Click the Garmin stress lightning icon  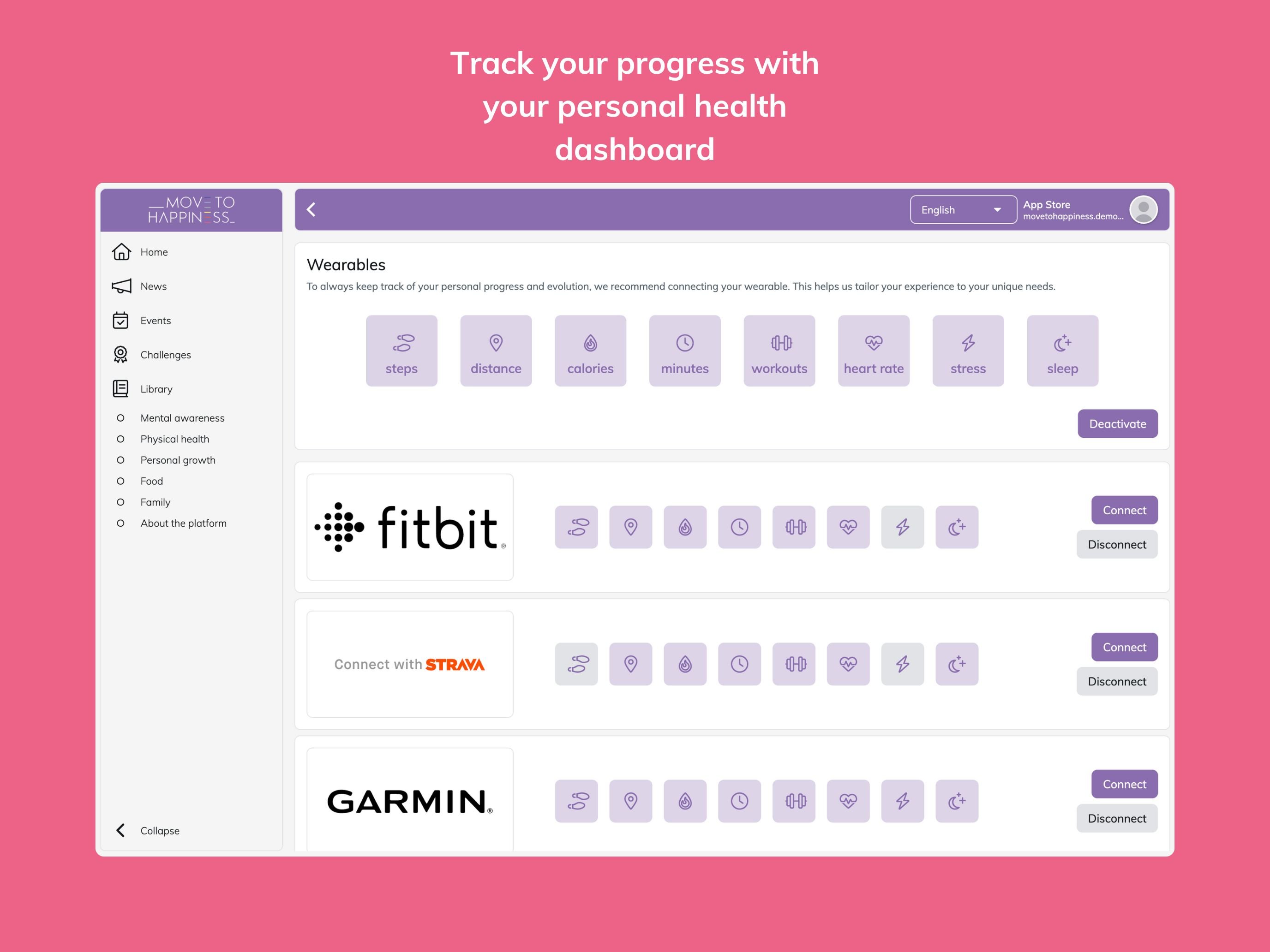point(903,801)
